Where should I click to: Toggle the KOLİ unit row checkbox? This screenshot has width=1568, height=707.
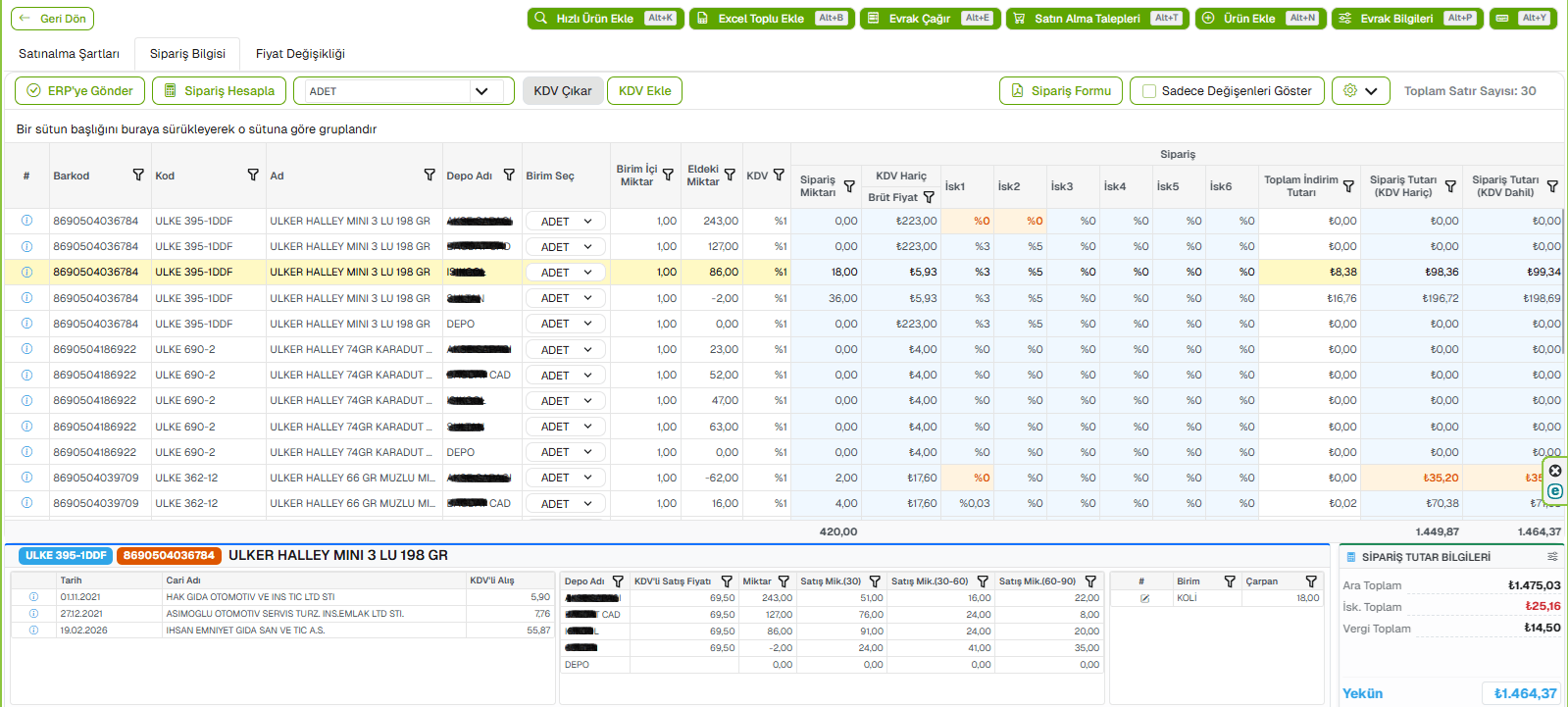[x=1144, y=598]
